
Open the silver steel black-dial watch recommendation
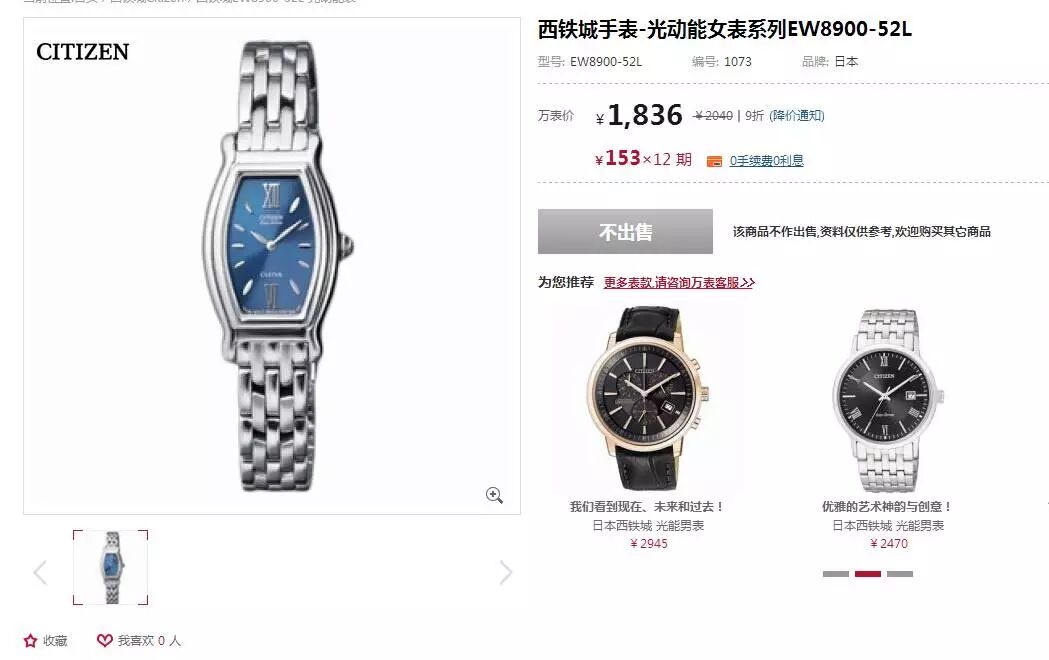click(x=888, y=400)
